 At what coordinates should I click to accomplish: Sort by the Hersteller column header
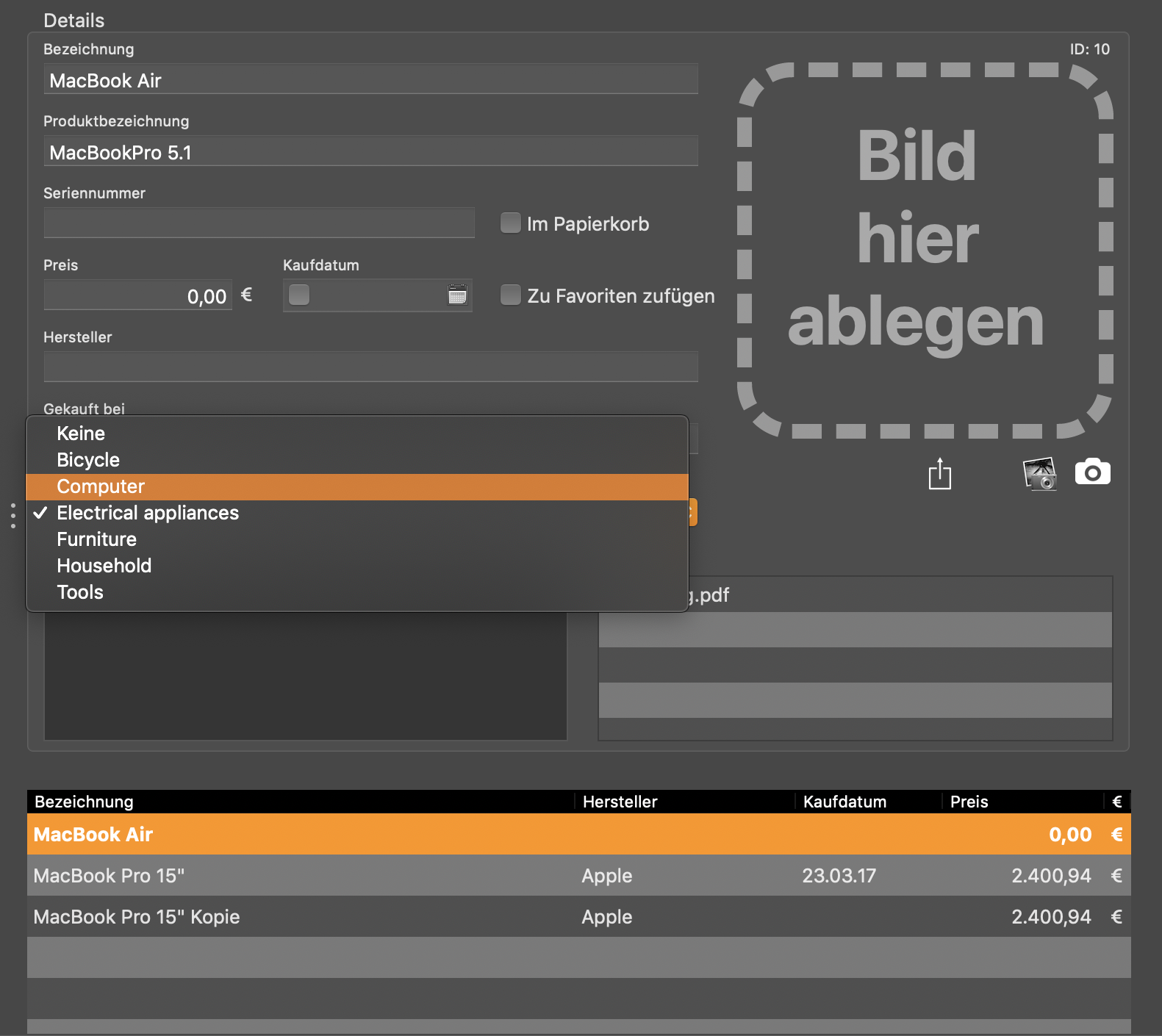pyautogui.click(x=684, y=802)
